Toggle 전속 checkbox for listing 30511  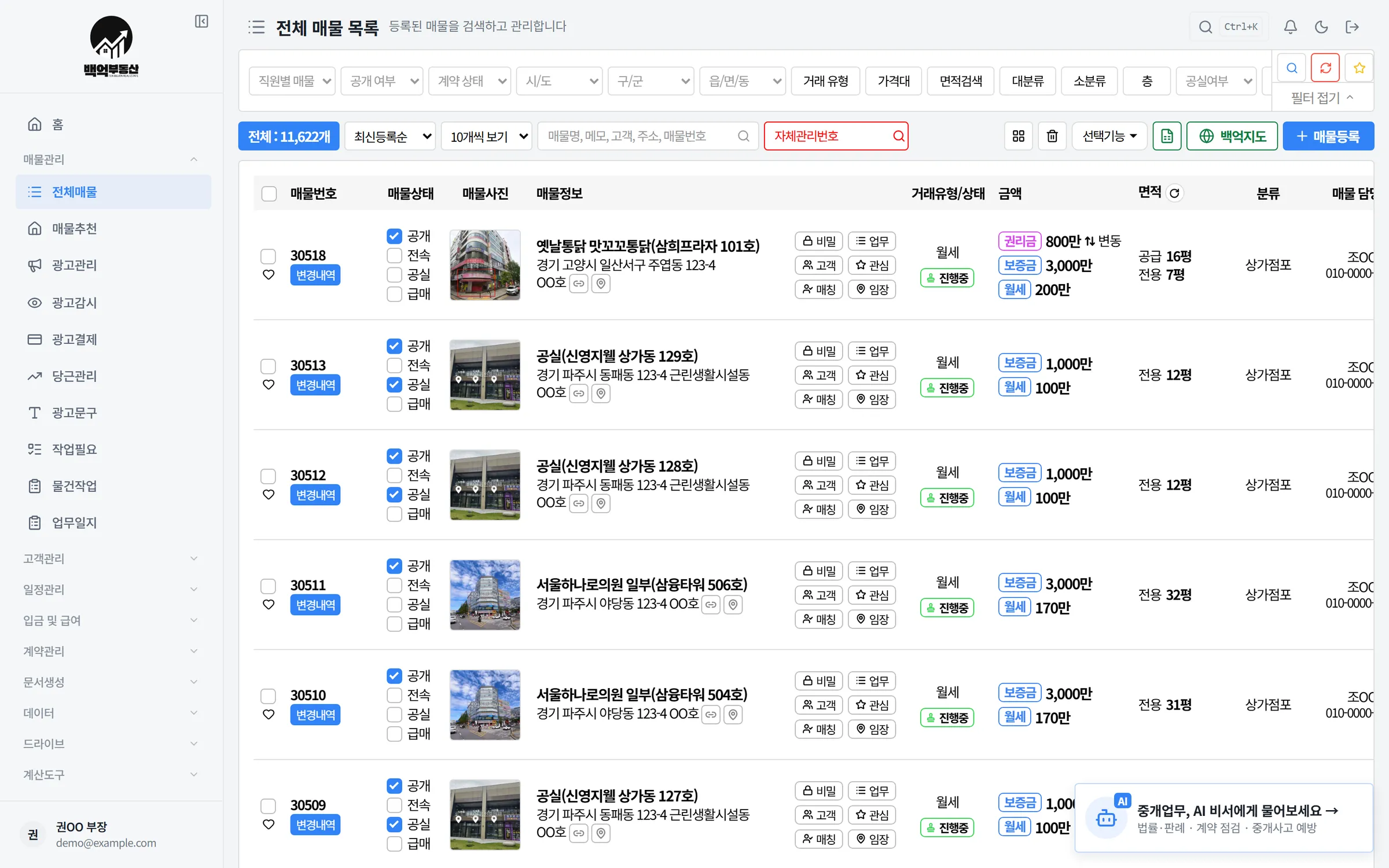click(x=394, y=585)
